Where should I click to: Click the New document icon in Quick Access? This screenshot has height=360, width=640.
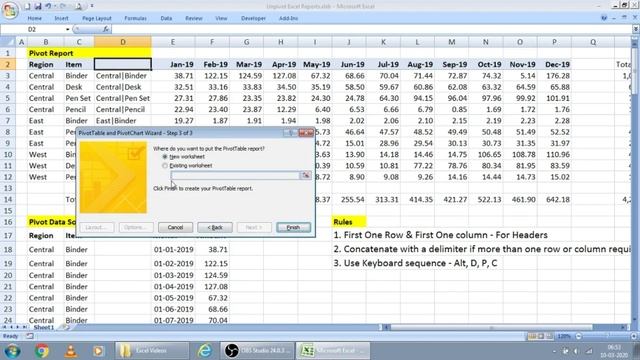pyautogui.click(x=27, y=6)
